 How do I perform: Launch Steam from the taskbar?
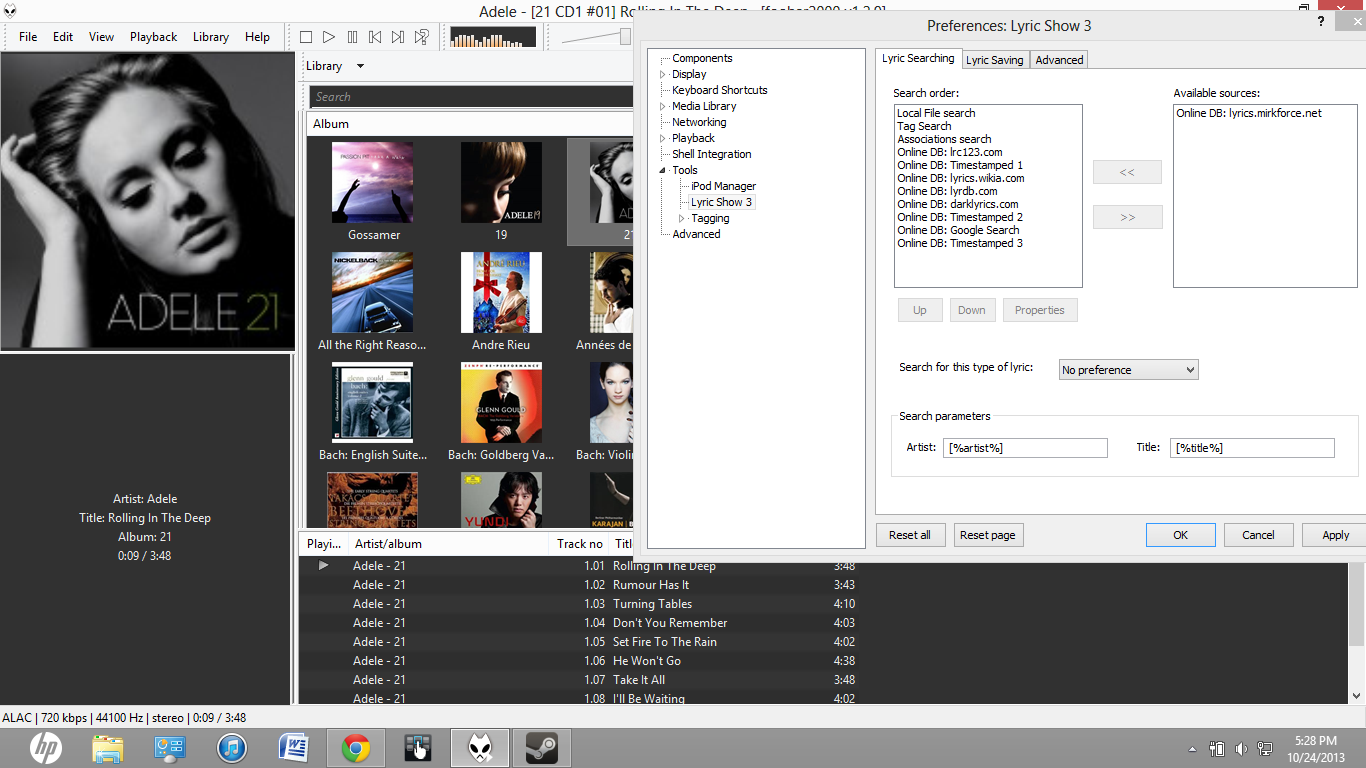pos(542,747)
